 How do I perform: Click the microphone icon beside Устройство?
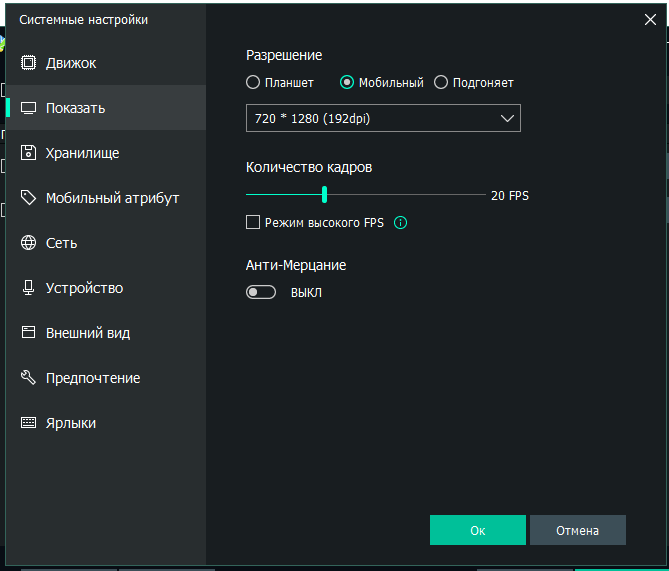pos(28,288)
